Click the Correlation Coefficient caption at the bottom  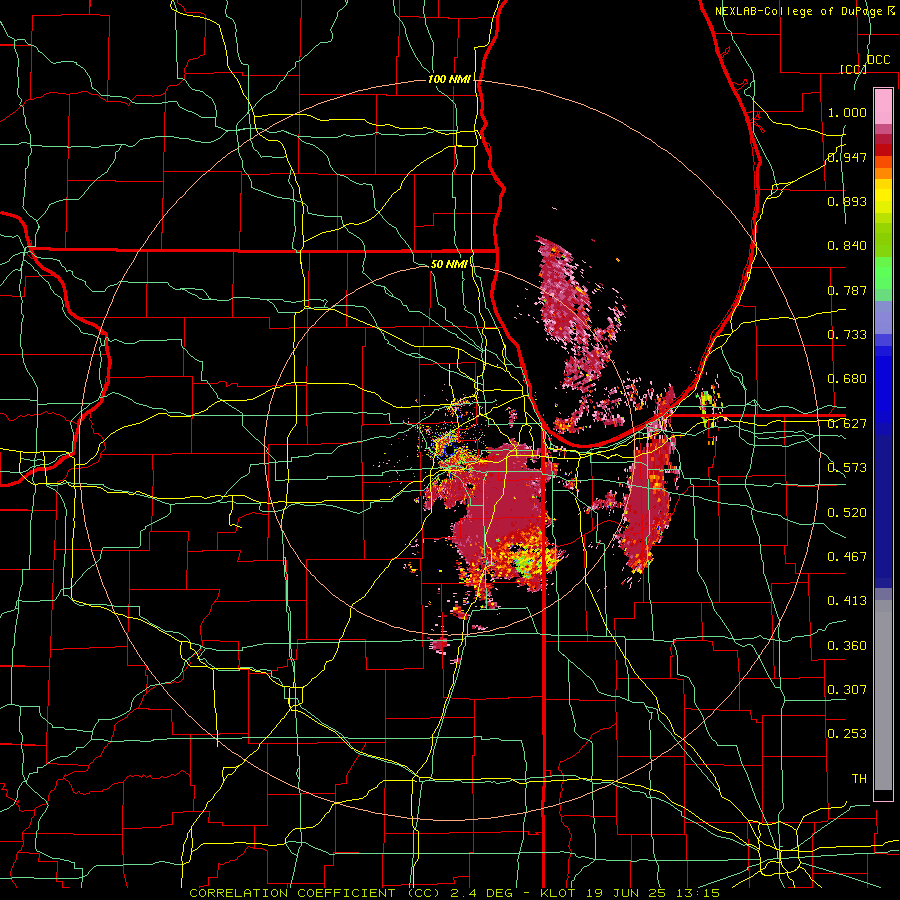click(455, 893)
